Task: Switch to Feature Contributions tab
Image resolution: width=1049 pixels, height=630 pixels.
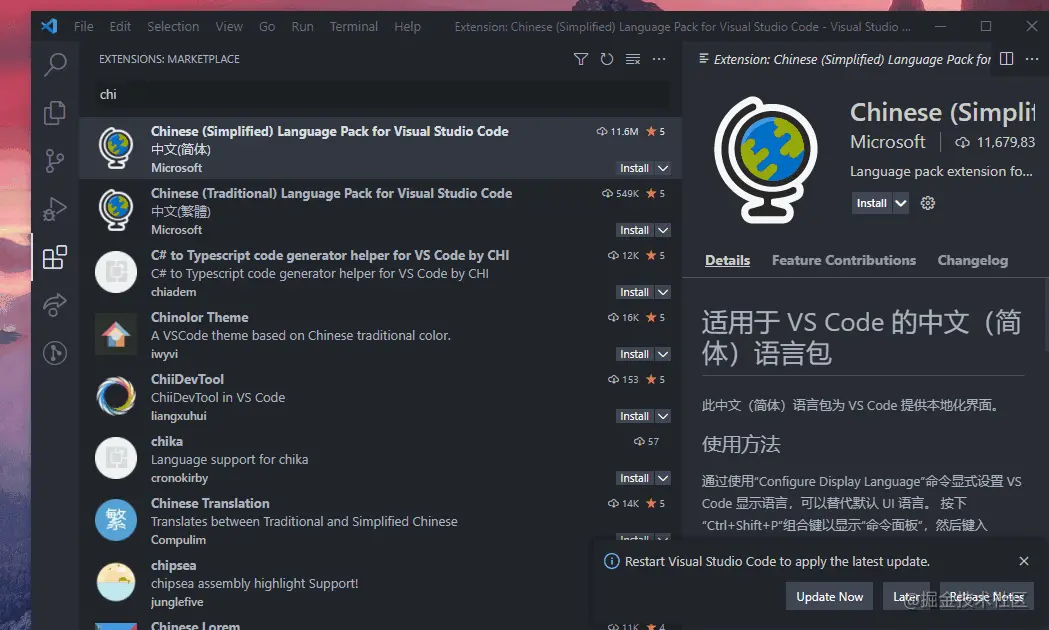Action: (844, 260)
